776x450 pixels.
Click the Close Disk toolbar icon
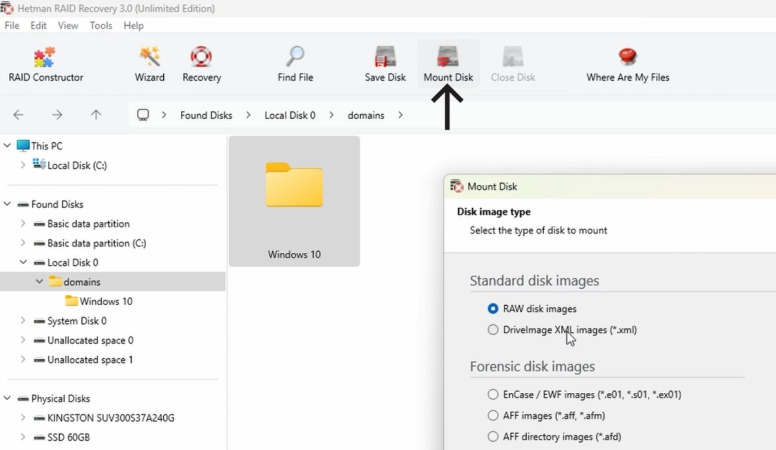513,56
